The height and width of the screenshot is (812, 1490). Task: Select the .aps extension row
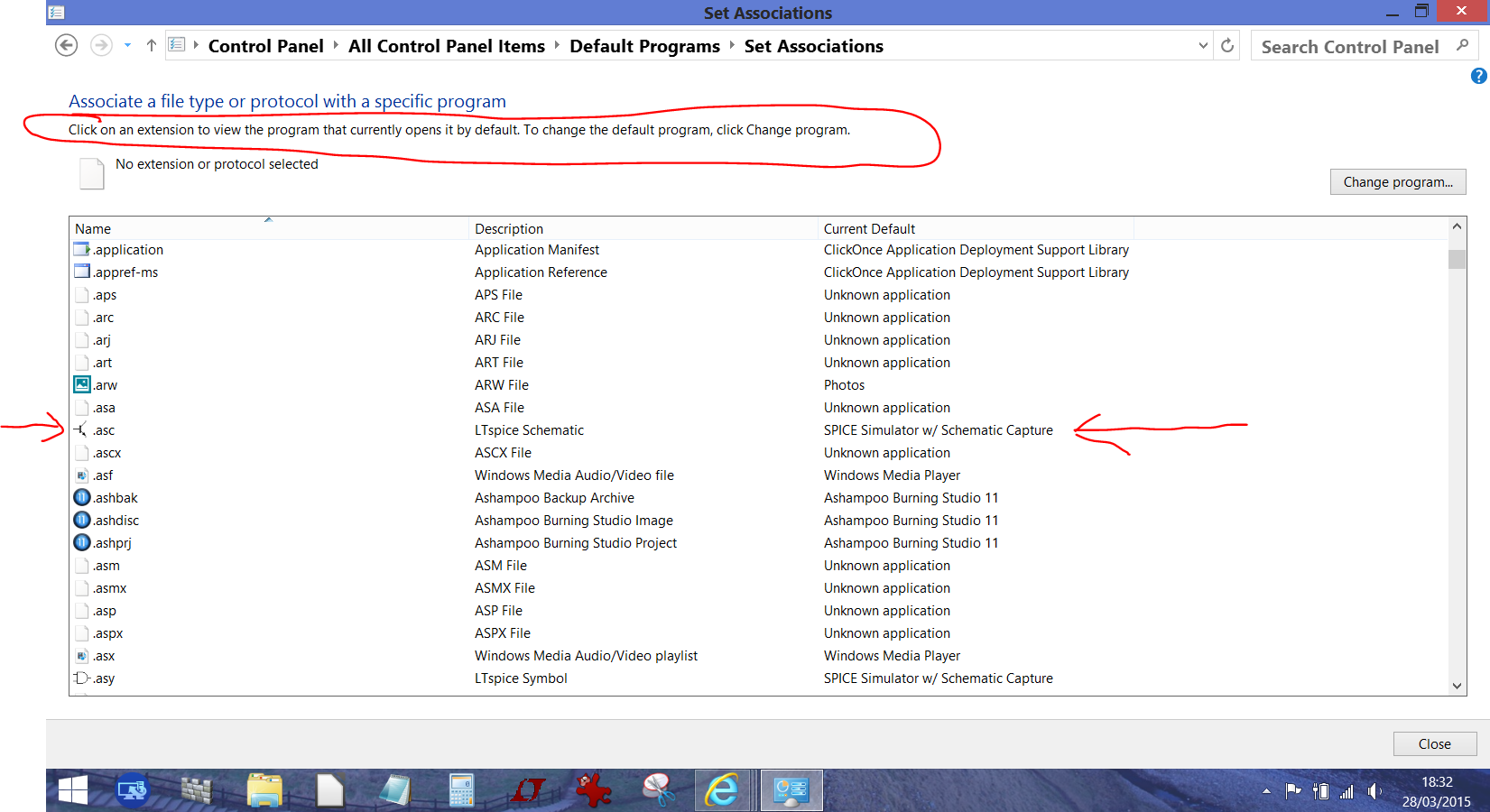(758, 295)
